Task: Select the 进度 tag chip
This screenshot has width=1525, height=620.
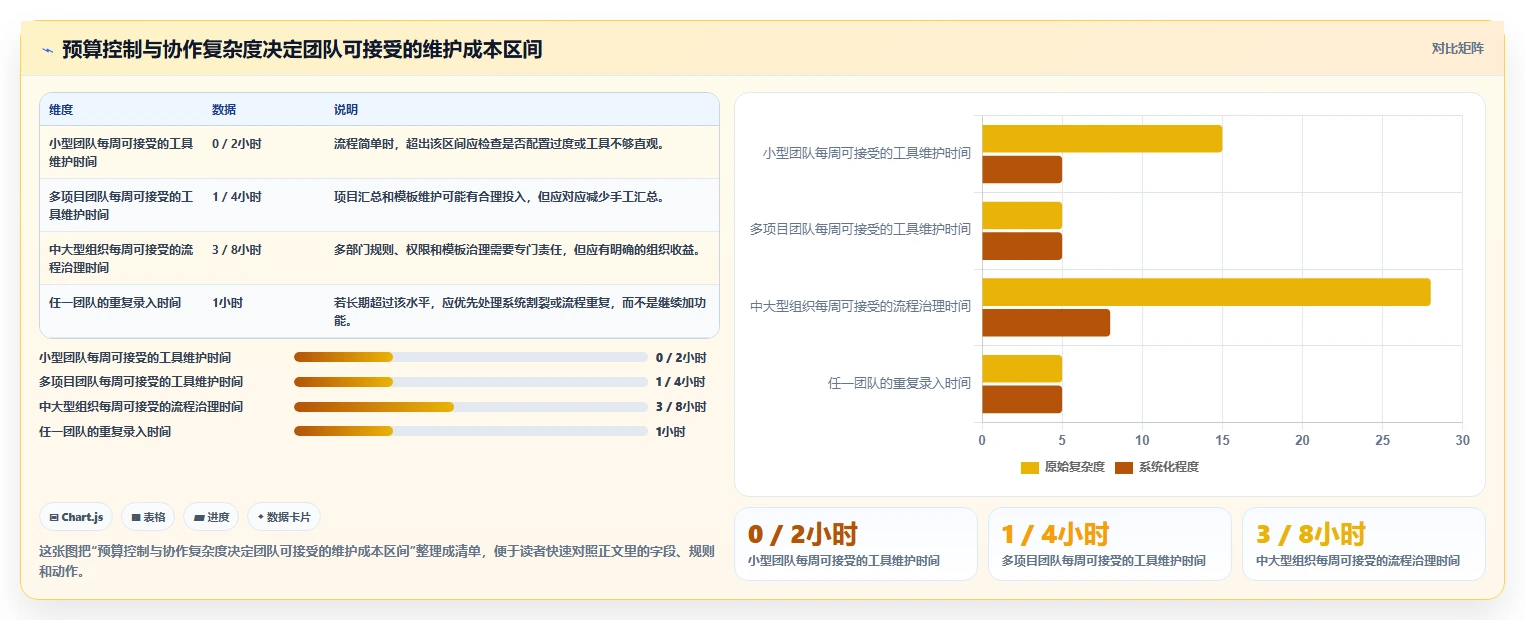Action: pos(211,517)
